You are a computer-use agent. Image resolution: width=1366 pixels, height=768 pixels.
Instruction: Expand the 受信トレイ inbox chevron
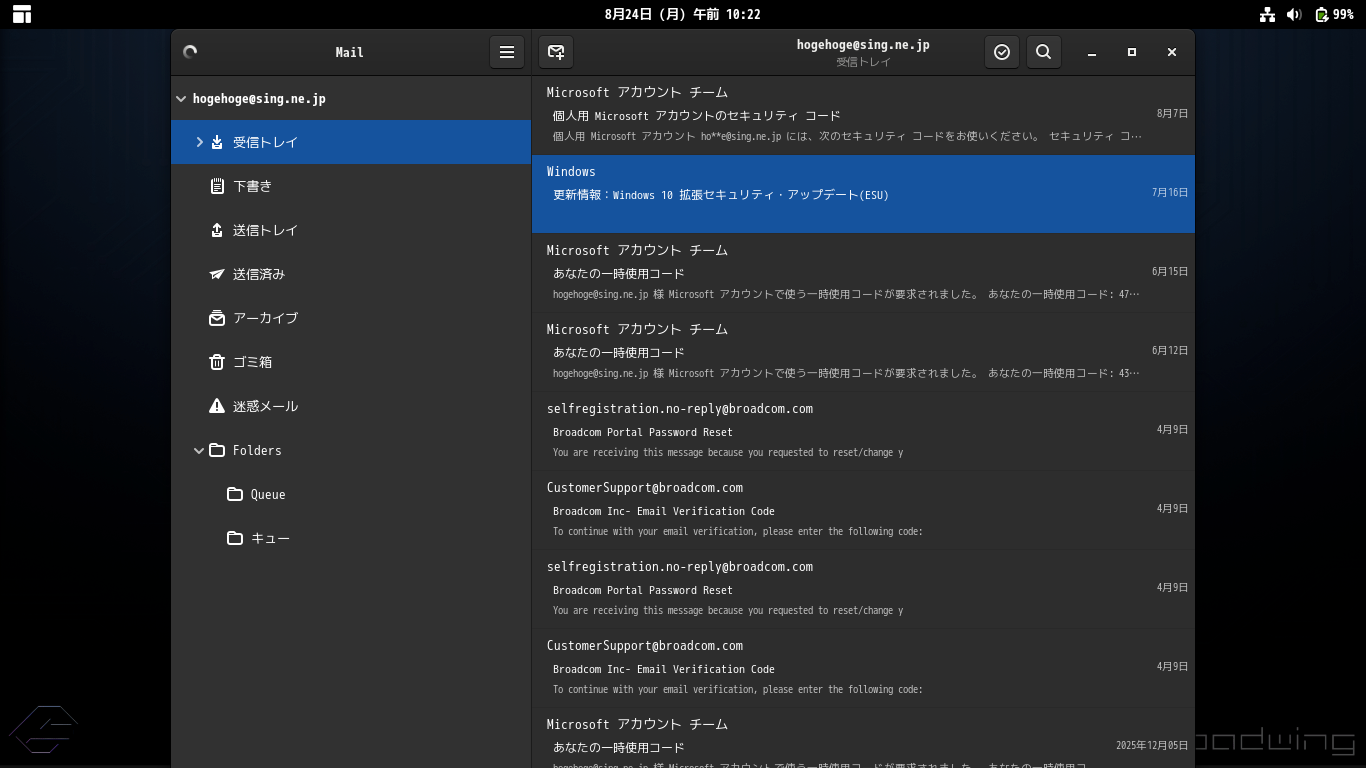click(x=199, y=142)
